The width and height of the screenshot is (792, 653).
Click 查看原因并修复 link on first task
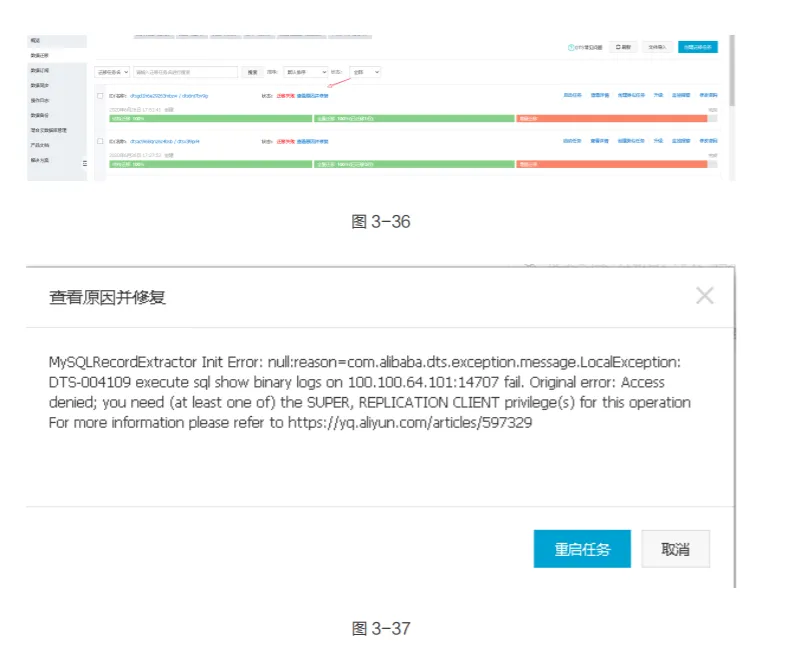(312, 96)
